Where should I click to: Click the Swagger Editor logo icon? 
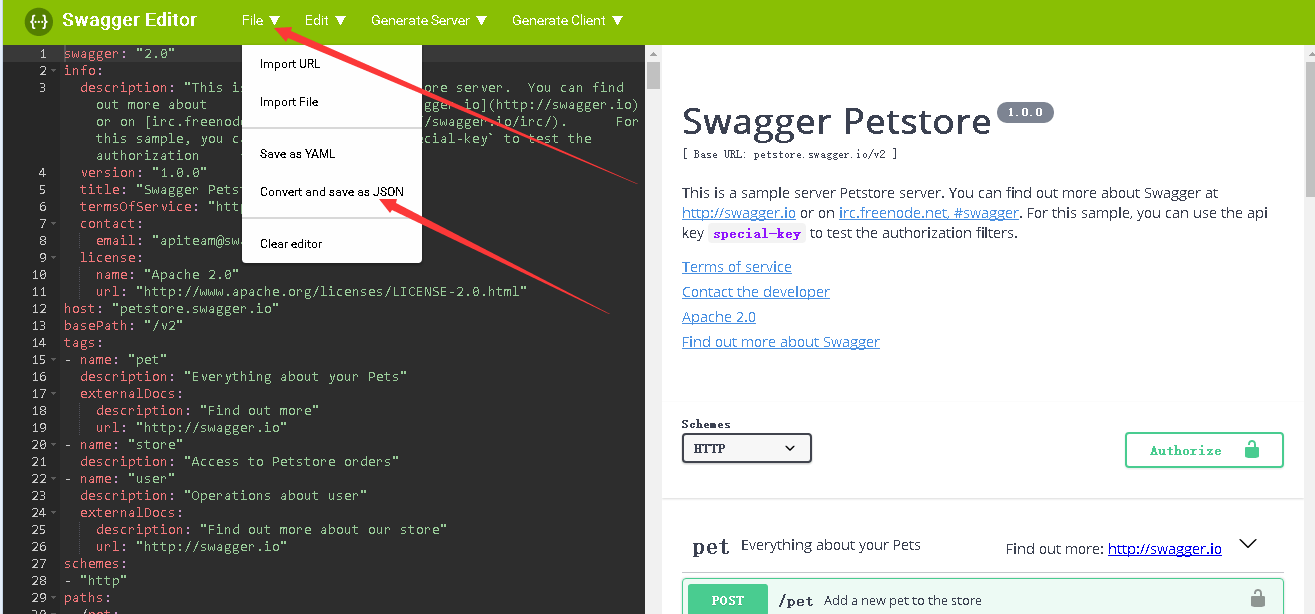pyautogui.click(x=38, y=21)
